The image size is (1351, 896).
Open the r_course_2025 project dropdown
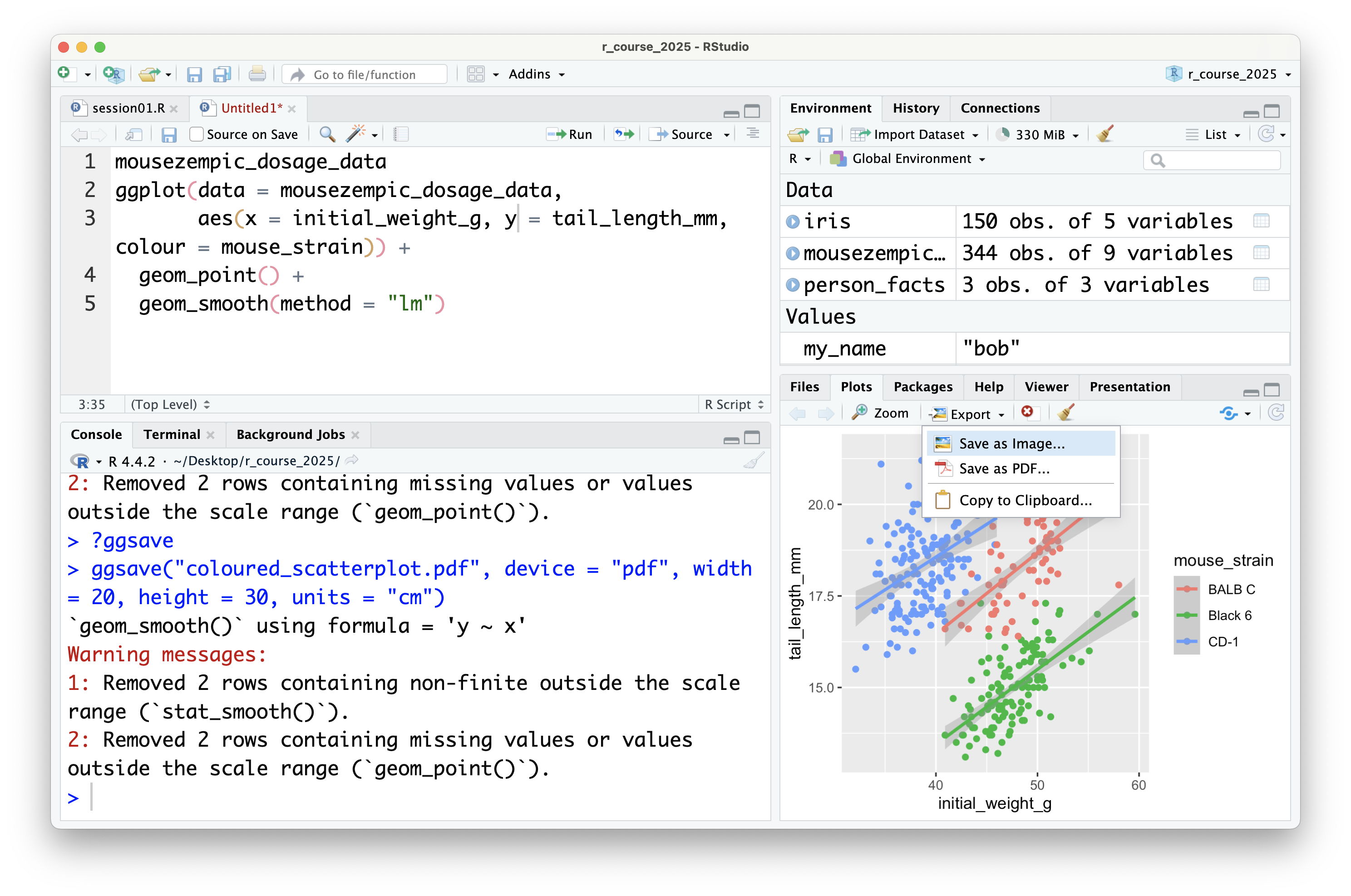pyautogui.click(x=1228, y=74)
